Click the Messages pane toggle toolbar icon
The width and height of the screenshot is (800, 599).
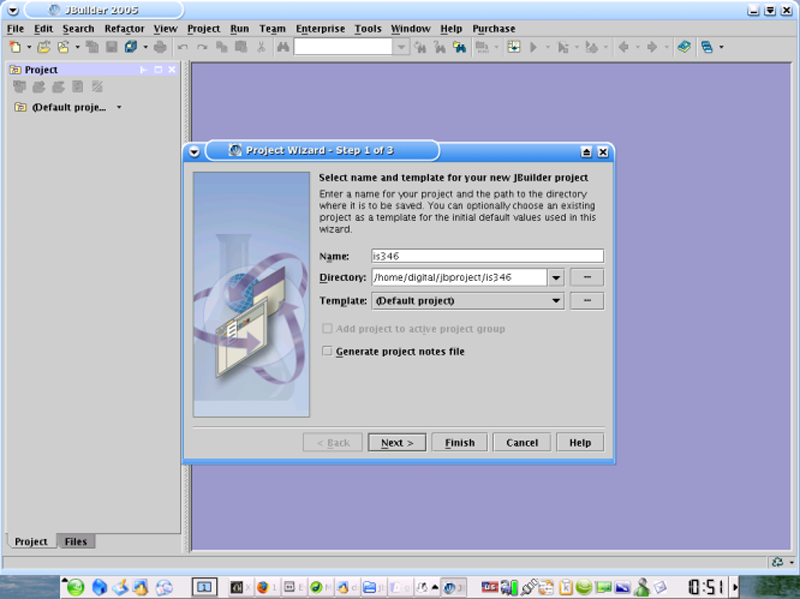point(514,47)
